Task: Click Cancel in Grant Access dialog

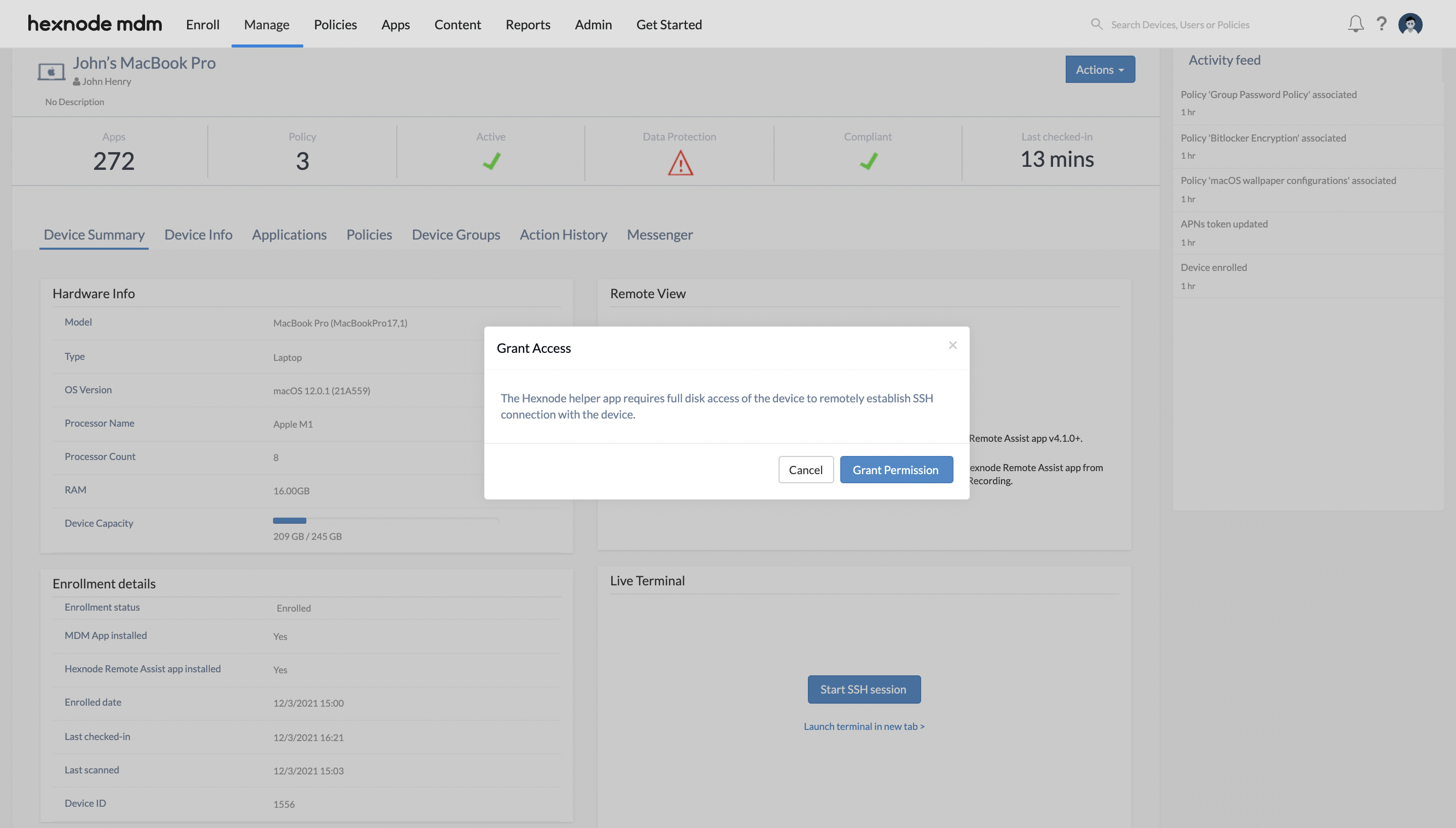Action: click(806, 470)
